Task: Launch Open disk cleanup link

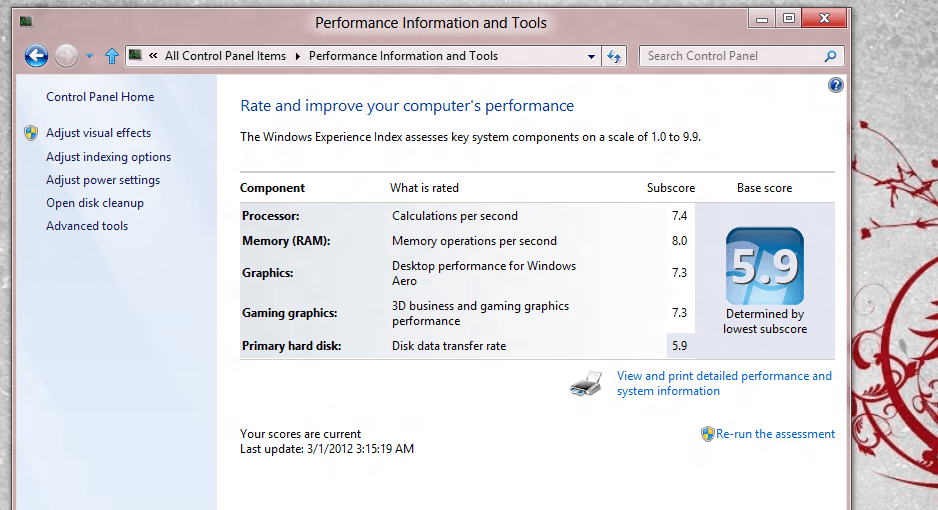Action: [95, 203]
